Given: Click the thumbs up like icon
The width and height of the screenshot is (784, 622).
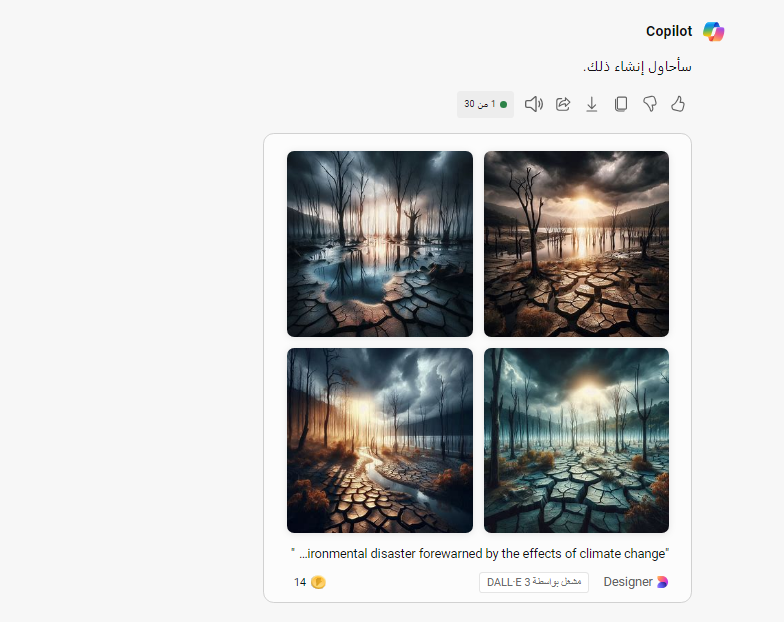Looking at the screenshot, I should point(678,104).
